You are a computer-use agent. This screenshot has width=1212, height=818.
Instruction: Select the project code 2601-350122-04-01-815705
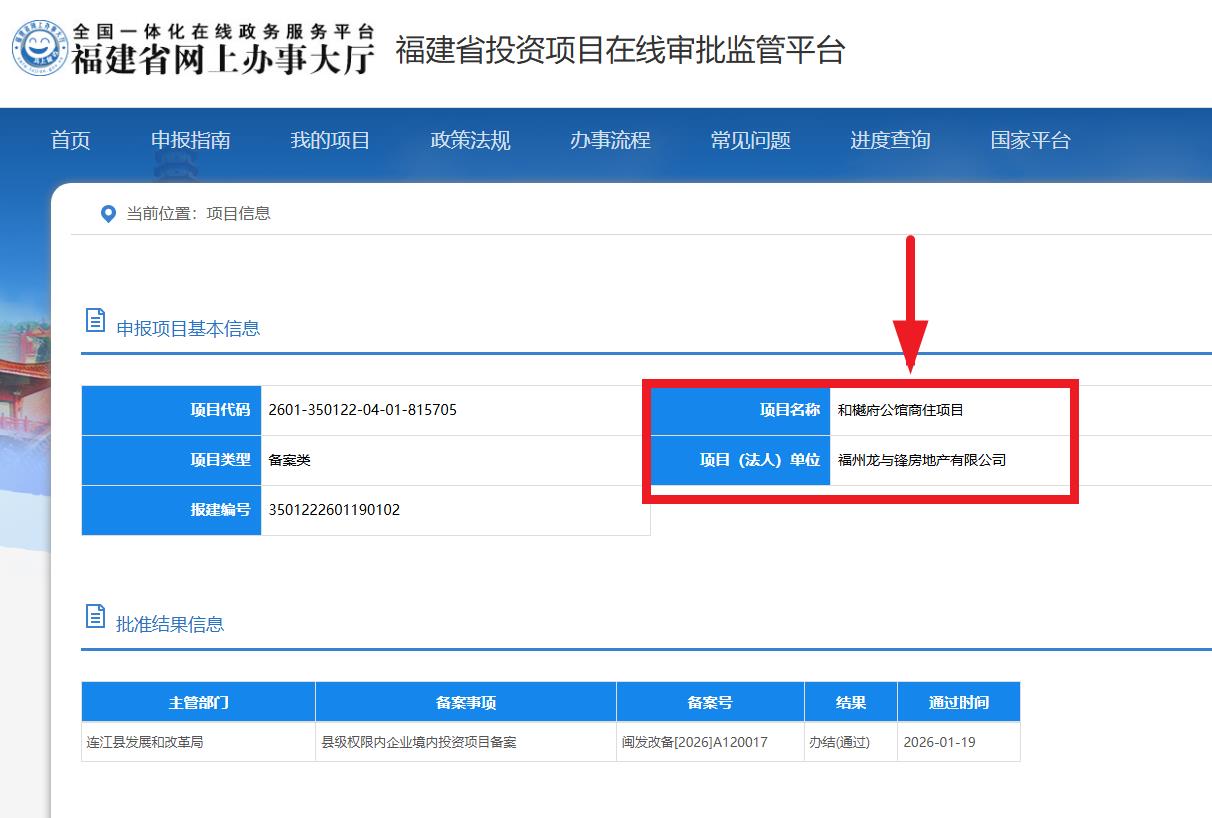tap(363, 410)
